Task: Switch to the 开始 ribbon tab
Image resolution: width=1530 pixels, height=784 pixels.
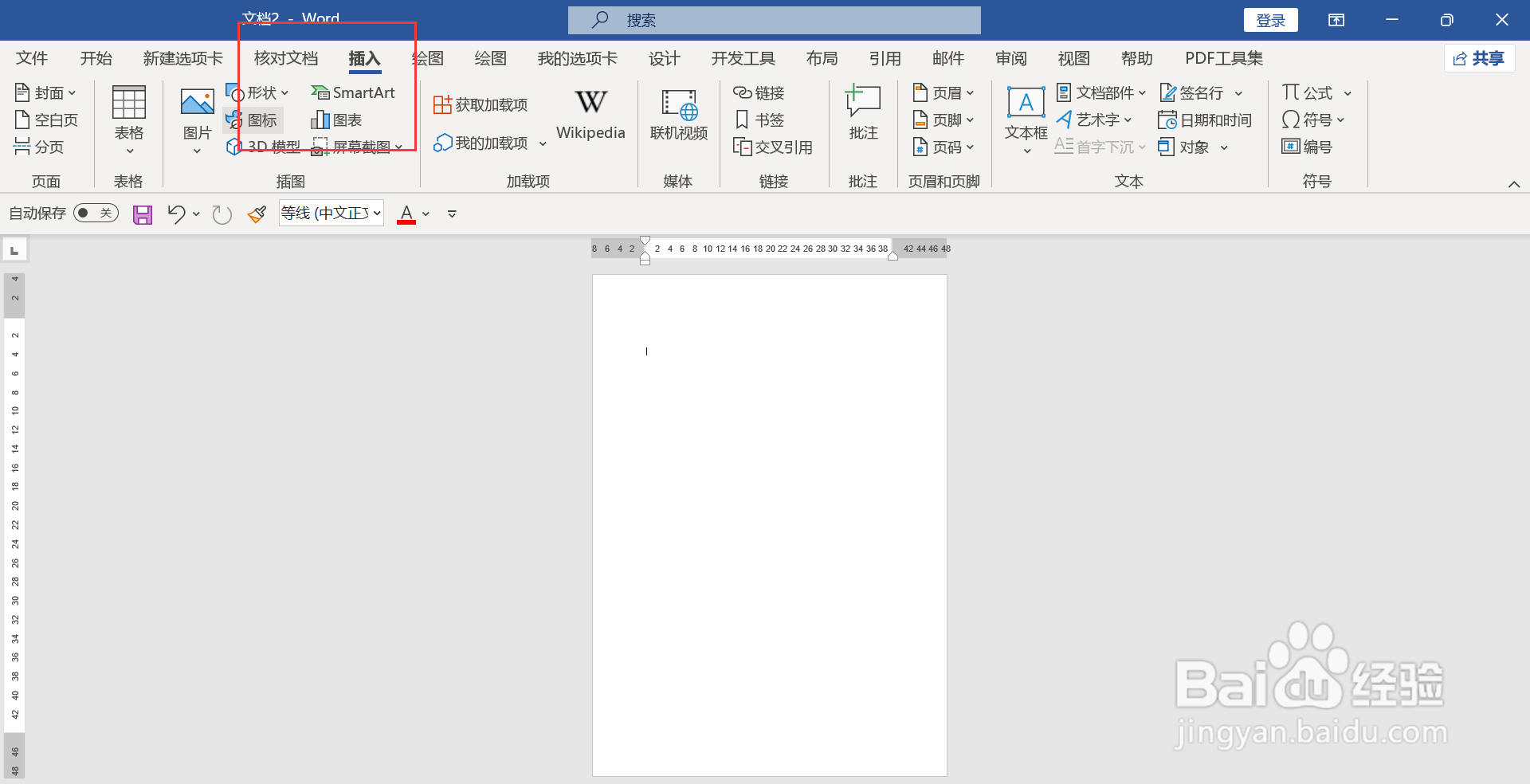Action: [x=96, y=58]
